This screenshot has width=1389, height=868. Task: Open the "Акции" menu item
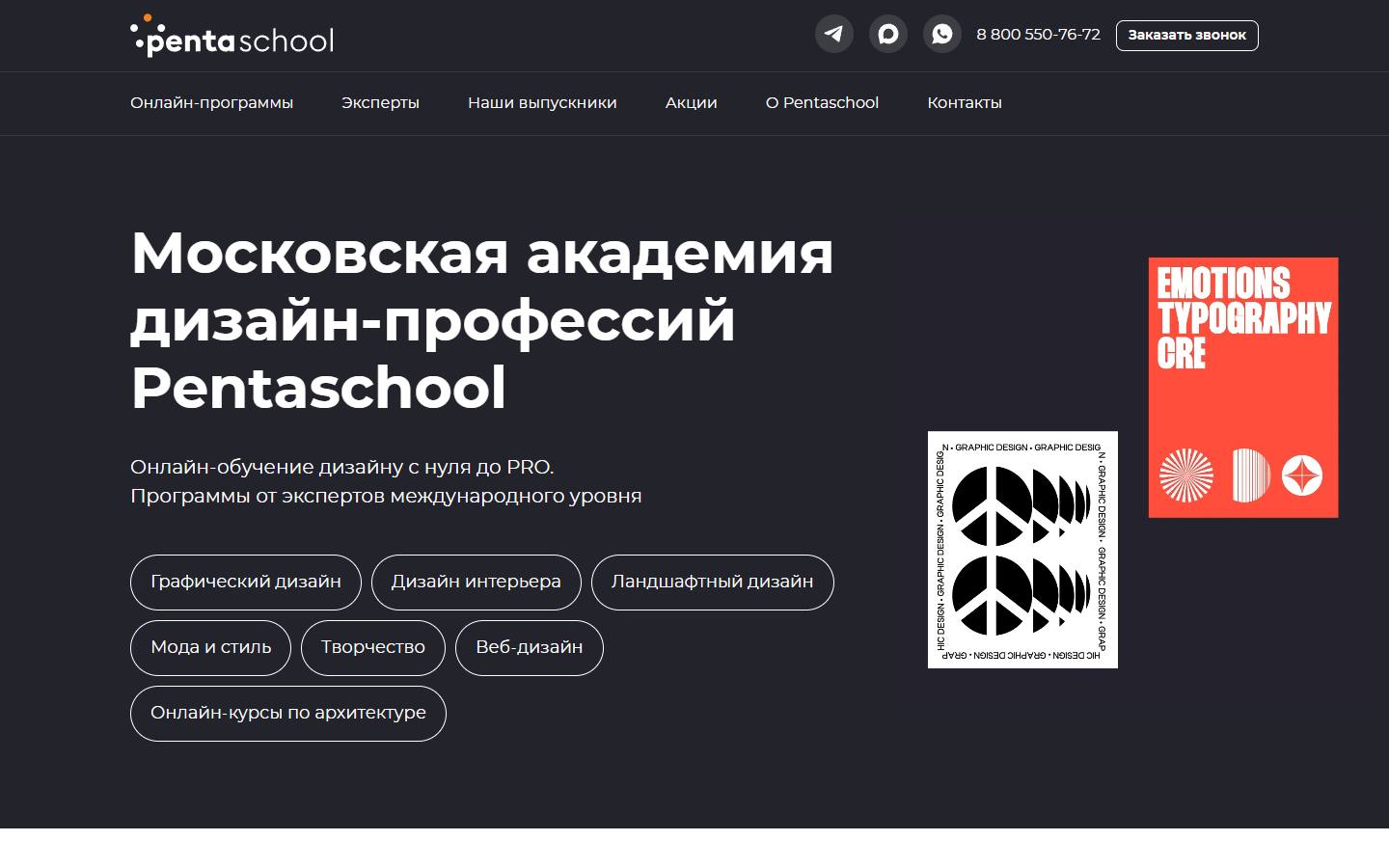click(692, 103)
